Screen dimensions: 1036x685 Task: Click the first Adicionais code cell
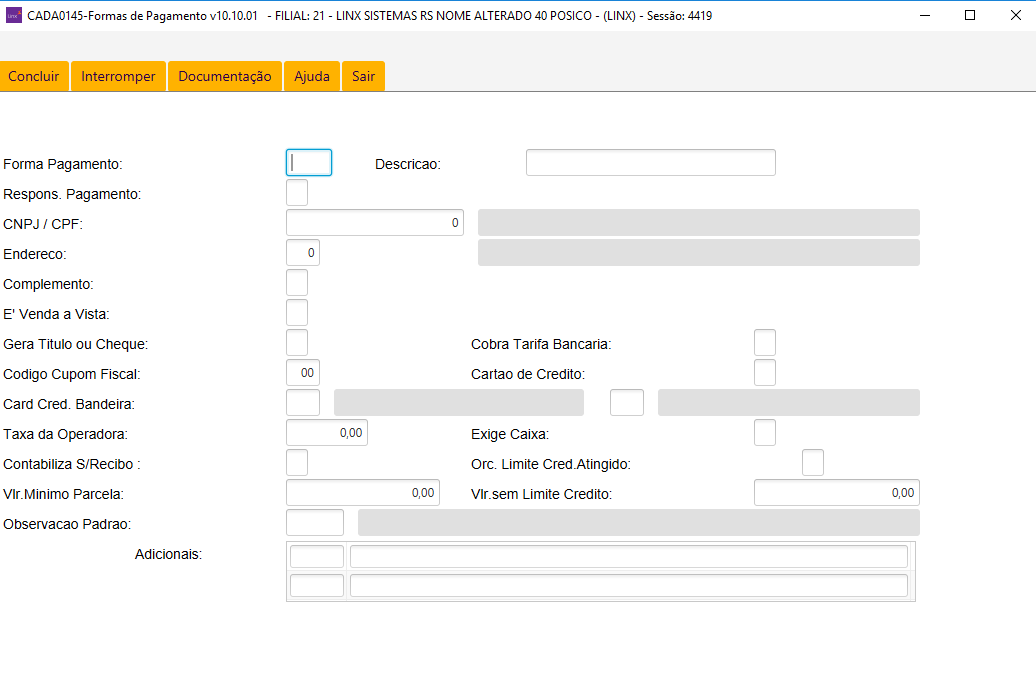click(317, 556)
